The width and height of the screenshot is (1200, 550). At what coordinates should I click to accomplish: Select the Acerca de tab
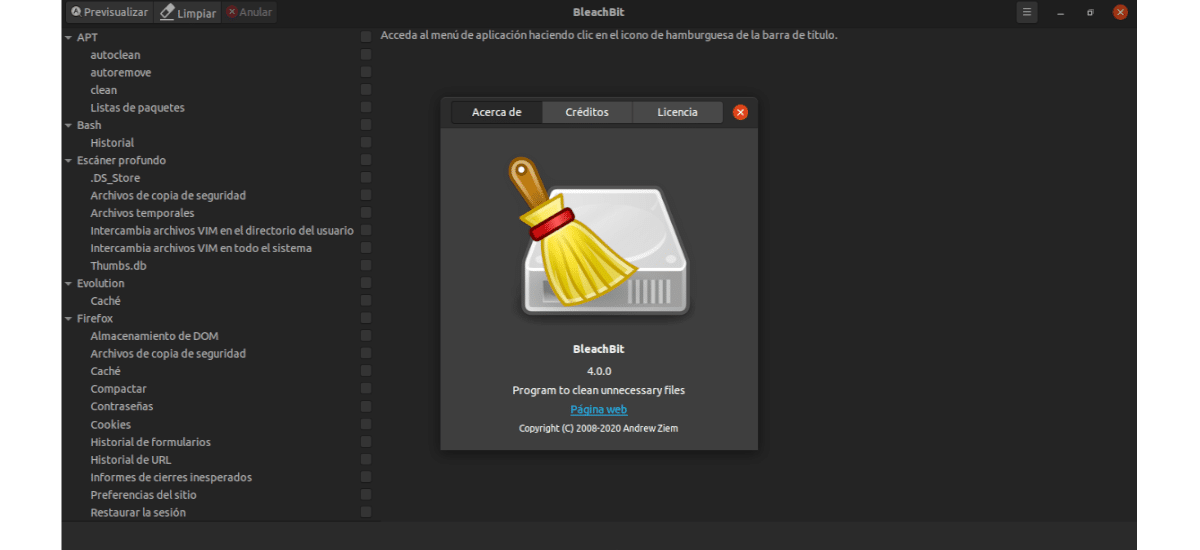point(497,112)
